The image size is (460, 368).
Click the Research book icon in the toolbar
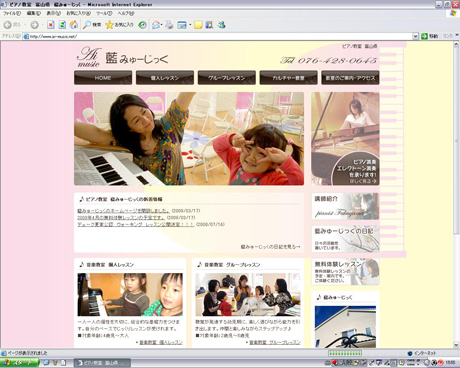click(x=209, y=25)
